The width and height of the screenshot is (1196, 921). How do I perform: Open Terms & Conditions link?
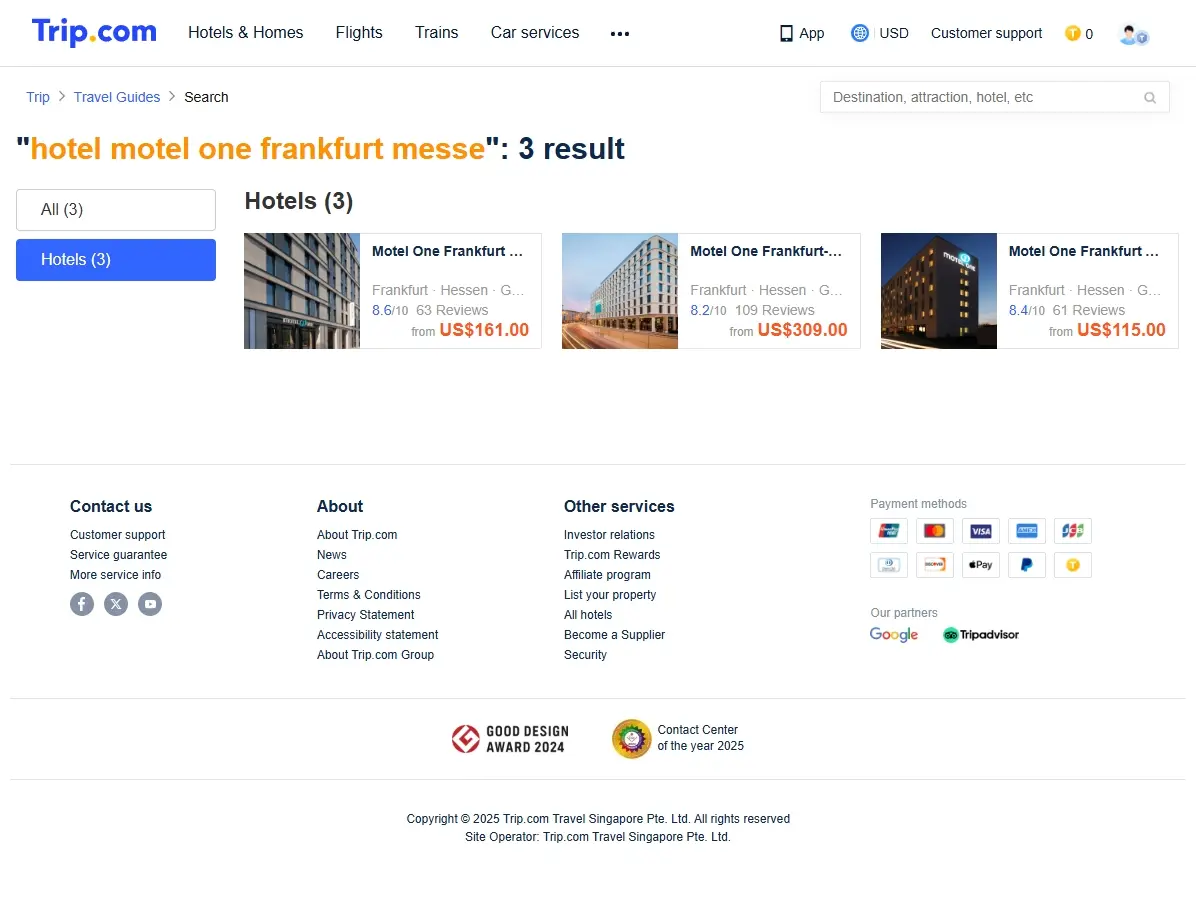[x=368, y=594]
